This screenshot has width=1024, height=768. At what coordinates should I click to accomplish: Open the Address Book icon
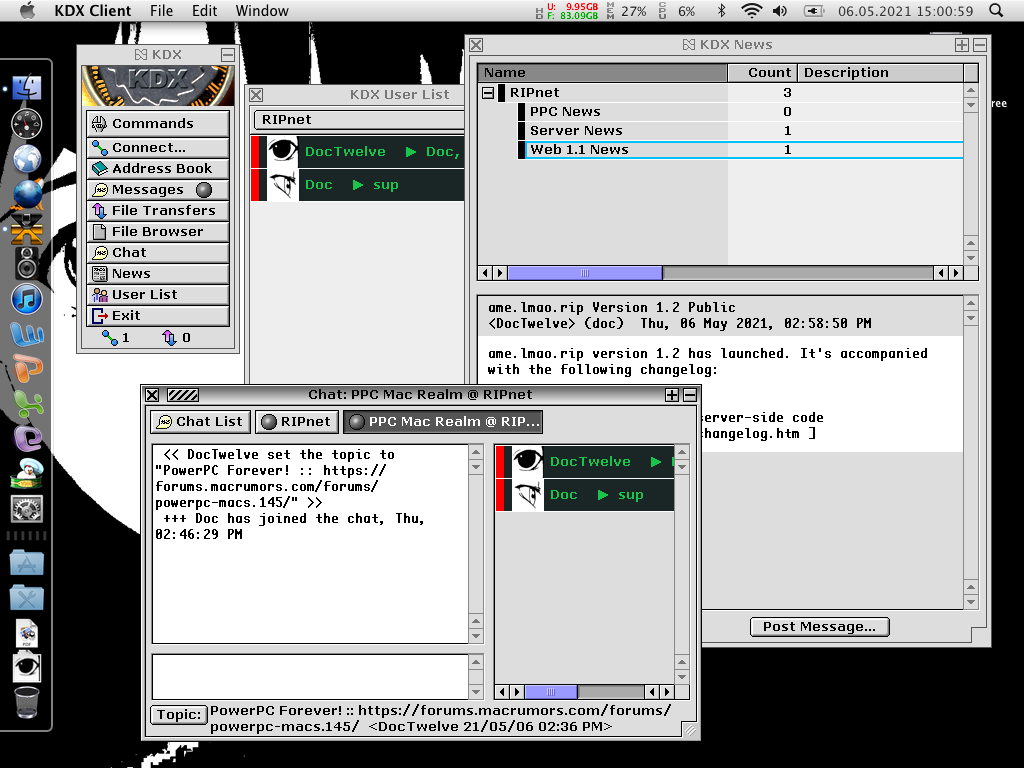99,169
